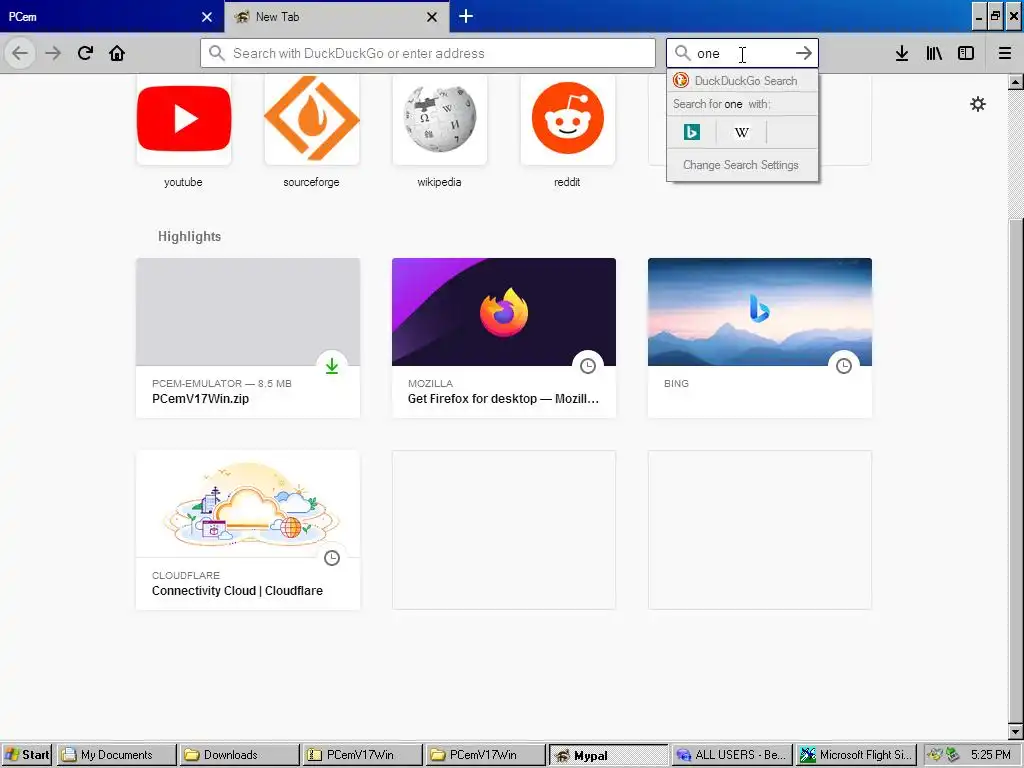
Task: Open the home page icon
Action: pos(117,53)
